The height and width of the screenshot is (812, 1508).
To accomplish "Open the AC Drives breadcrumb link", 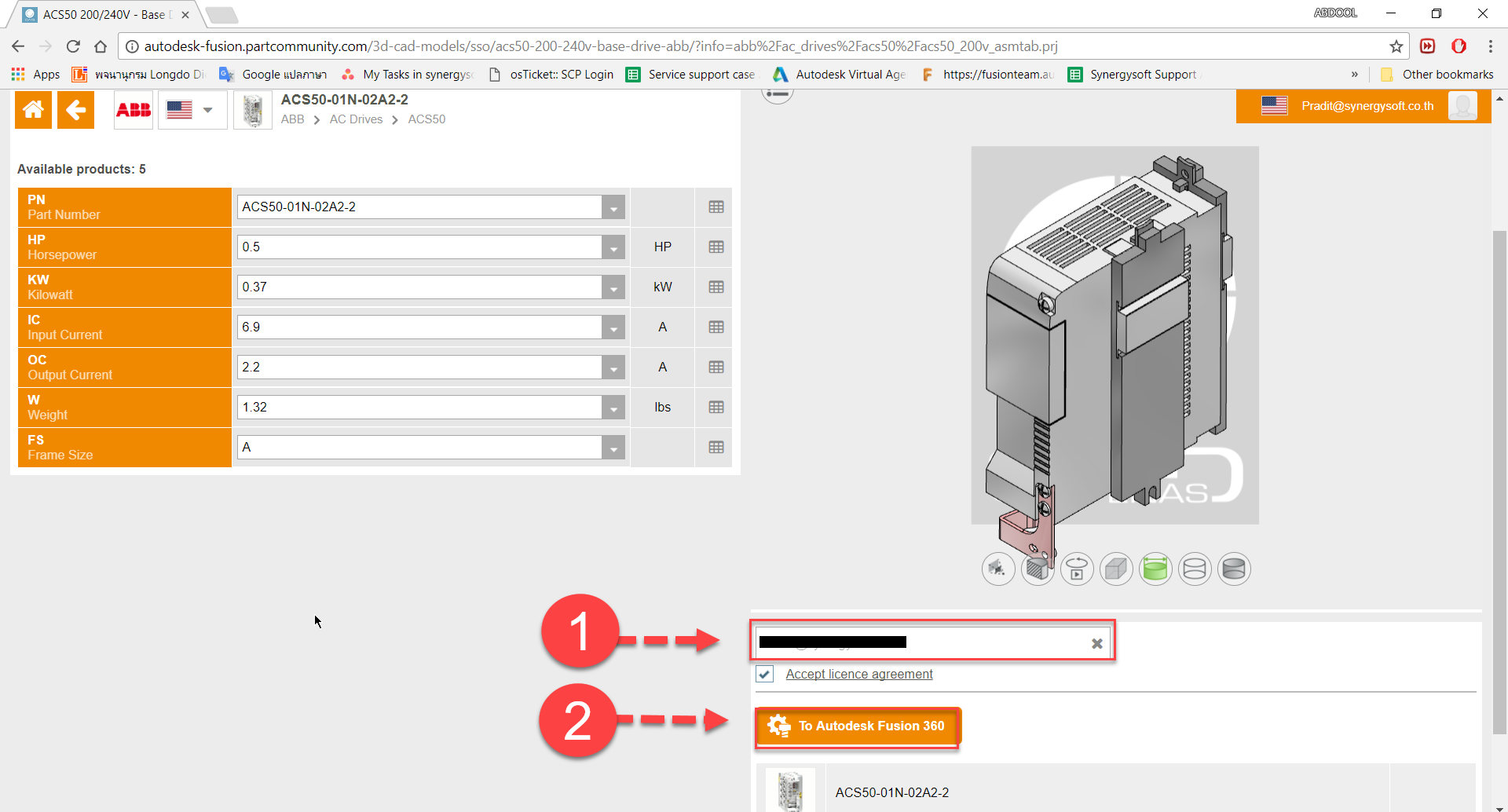I will [356, 119].
